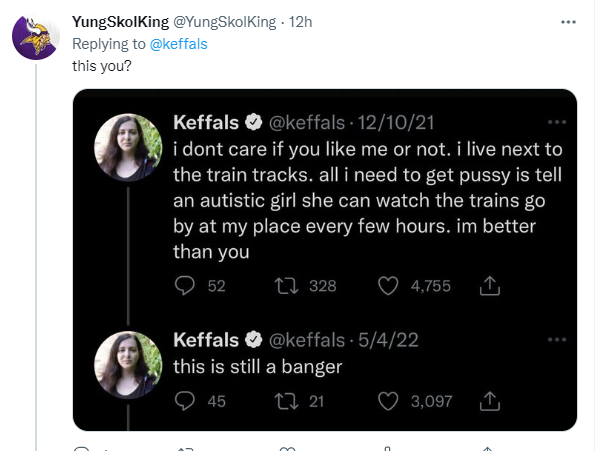Open YungSkolKing's Vikings profile avatar
Image resolution: width=606 pixels, height=451 pixels.
[36, 37]
